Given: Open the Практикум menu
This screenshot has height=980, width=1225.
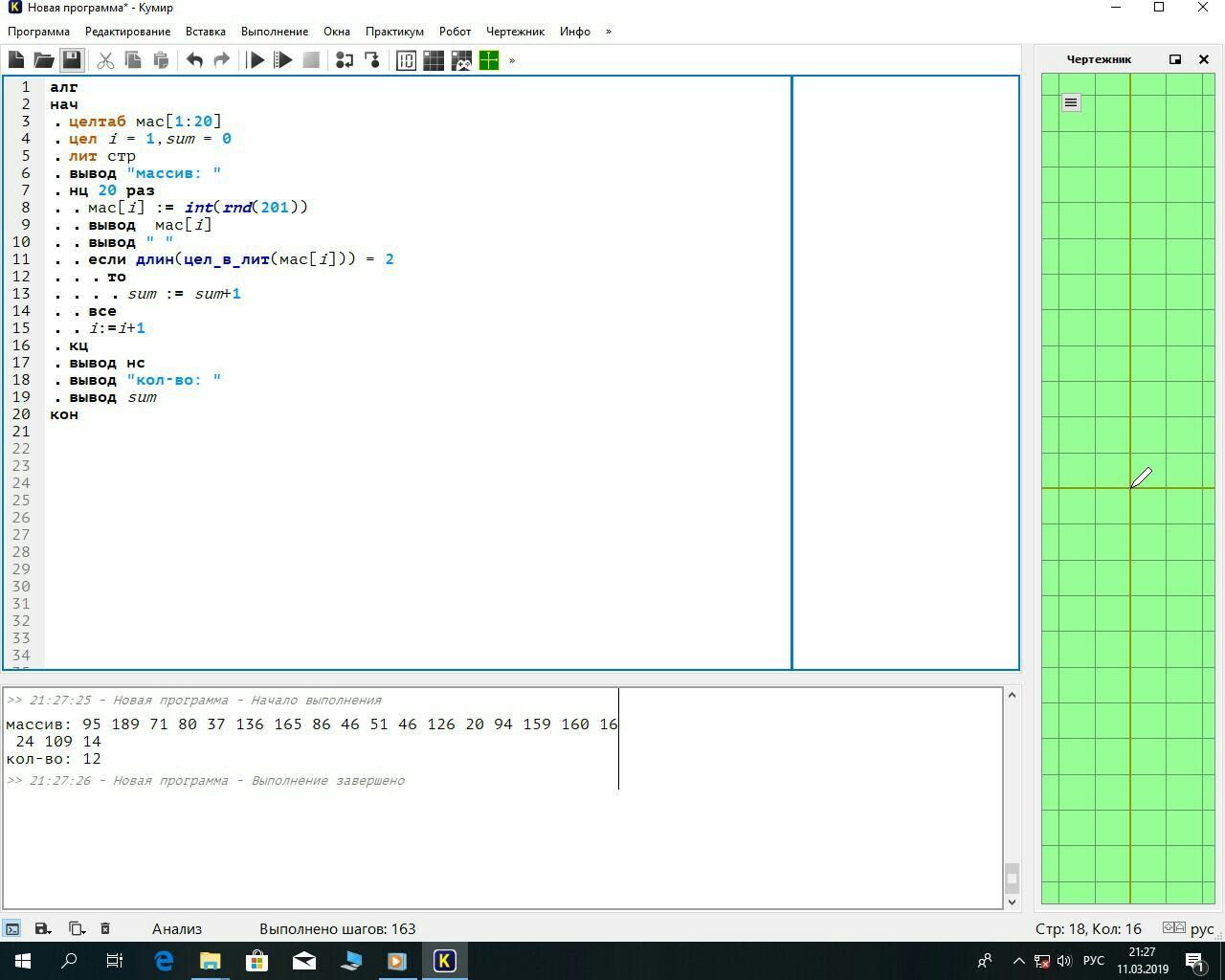Looking at the screenshot, I should pos(394,32).
